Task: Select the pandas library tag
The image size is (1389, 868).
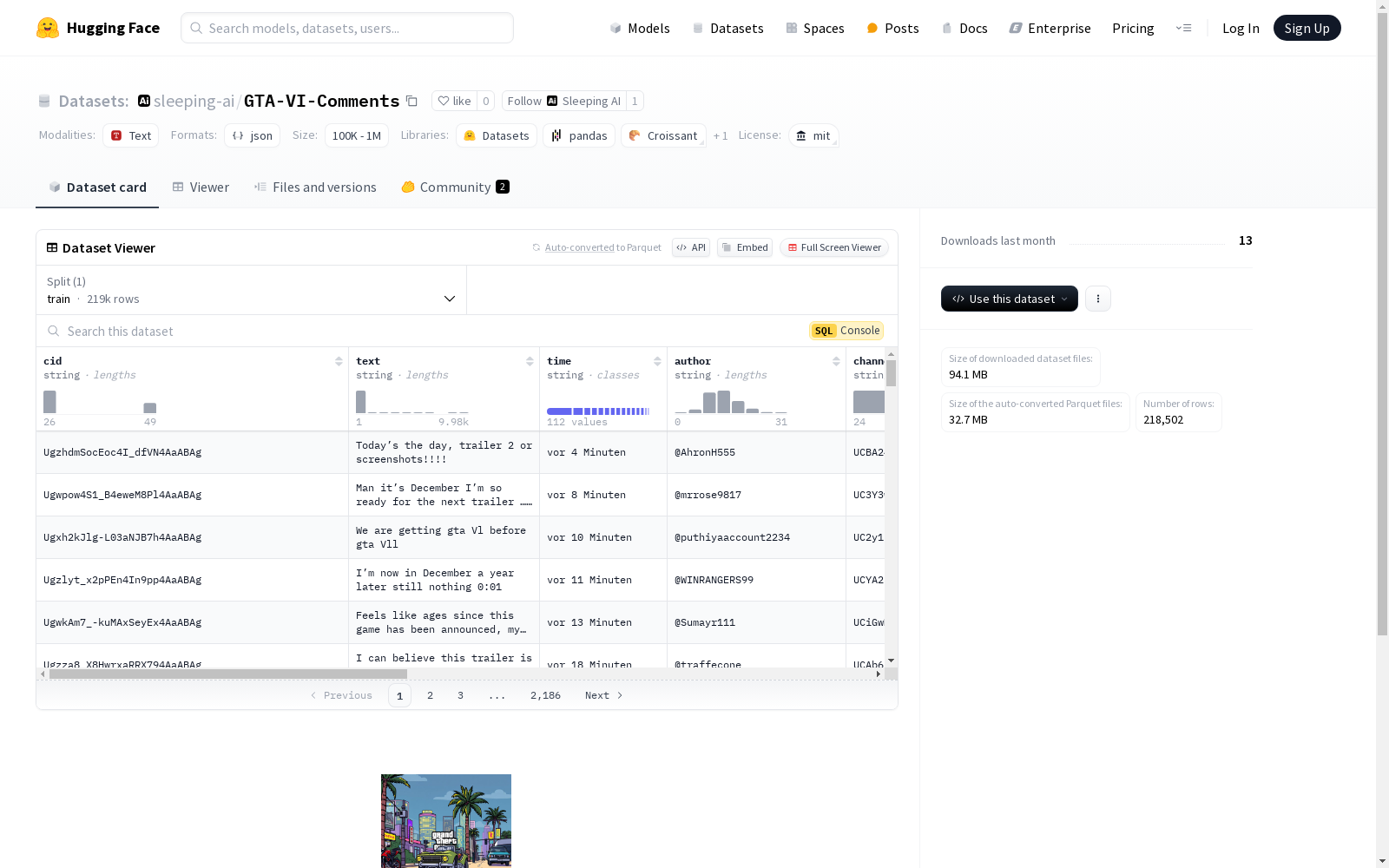Action: (579, 135)
